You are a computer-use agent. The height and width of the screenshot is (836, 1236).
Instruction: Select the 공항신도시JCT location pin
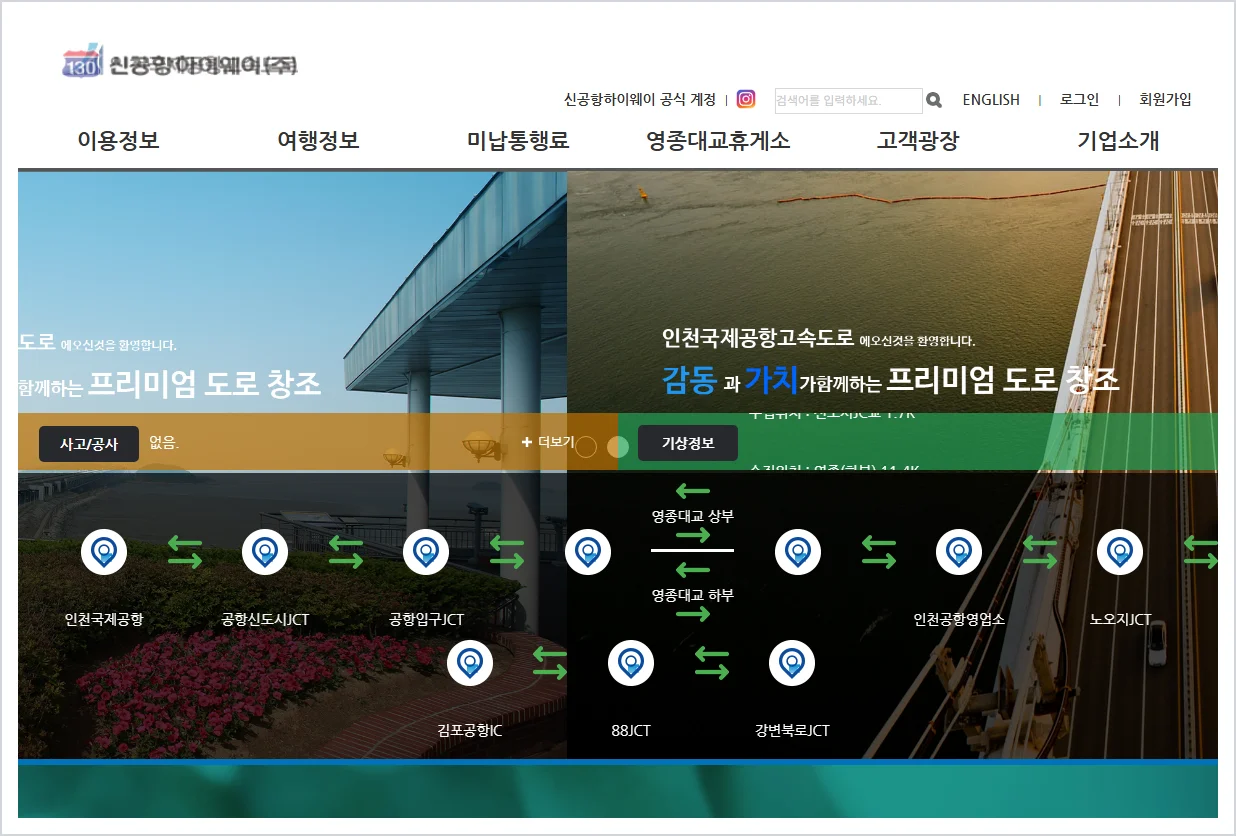point(265,552)
